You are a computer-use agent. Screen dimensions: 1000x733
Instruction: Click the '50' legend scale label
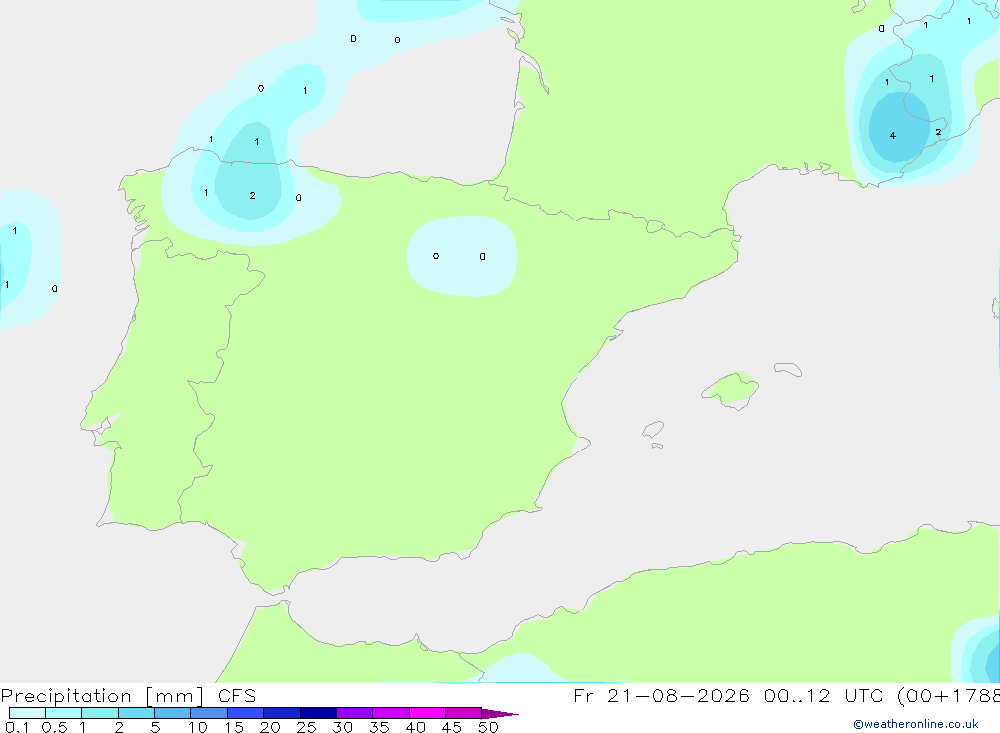click(x=488, y=727)
